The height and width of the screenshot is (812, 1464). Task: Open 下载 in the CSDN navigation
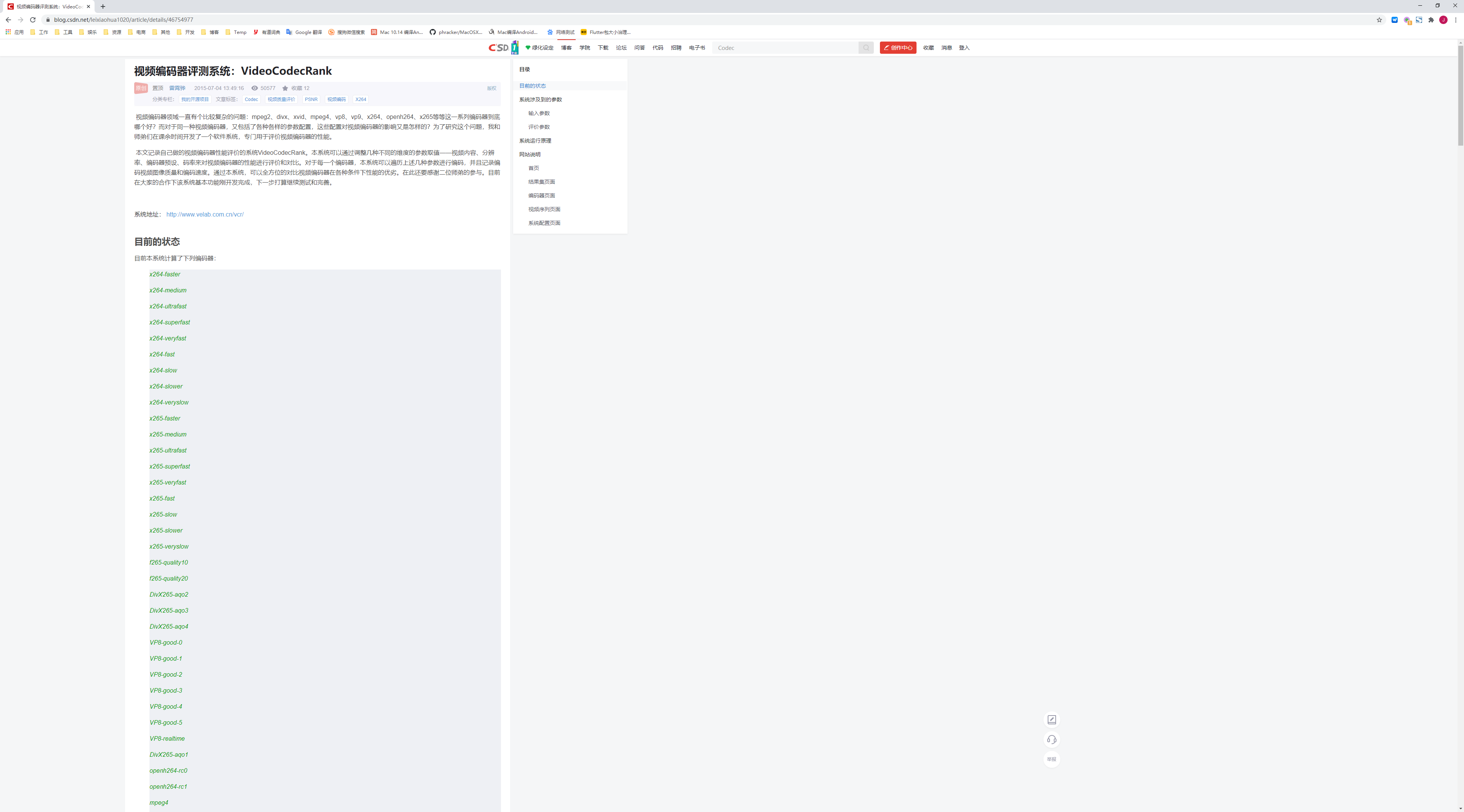pyautogui.click(x=602, y=48)
